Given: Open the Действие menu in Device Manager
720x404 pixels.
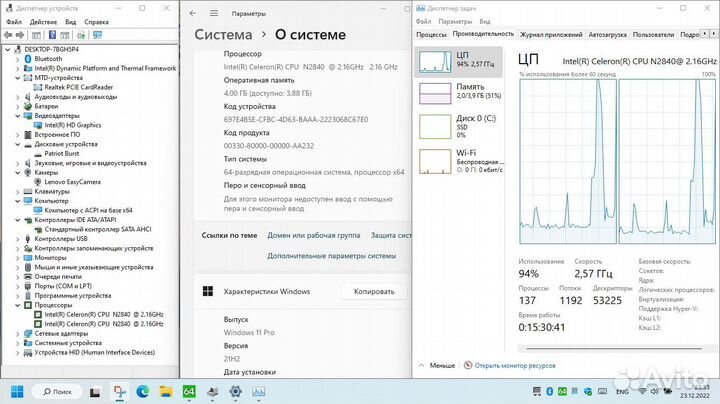Looking at the screenshot, I should click(x=43, y=22).
